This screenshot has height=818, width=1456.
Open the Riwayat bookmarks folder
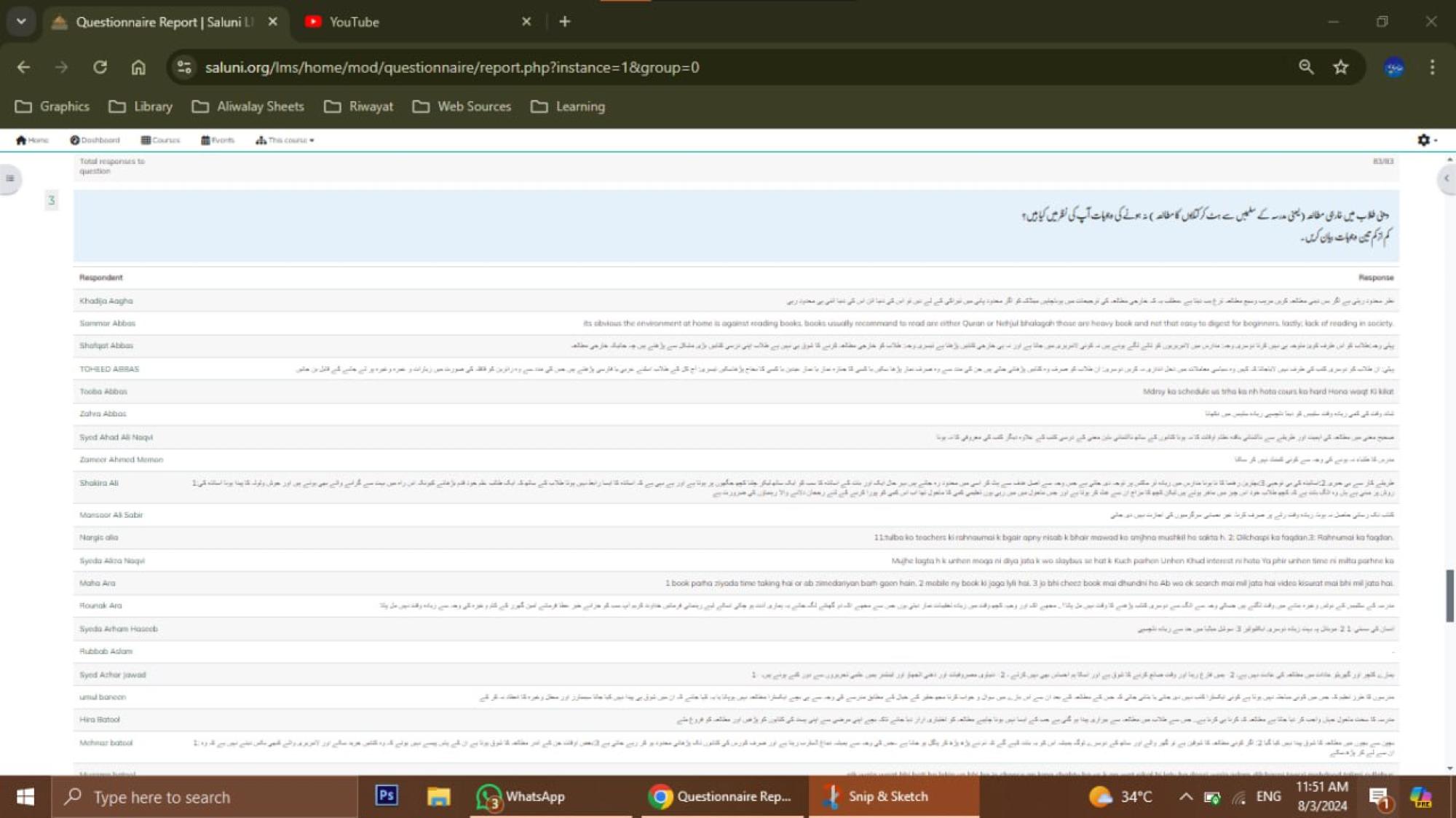[x=359, y=106]
